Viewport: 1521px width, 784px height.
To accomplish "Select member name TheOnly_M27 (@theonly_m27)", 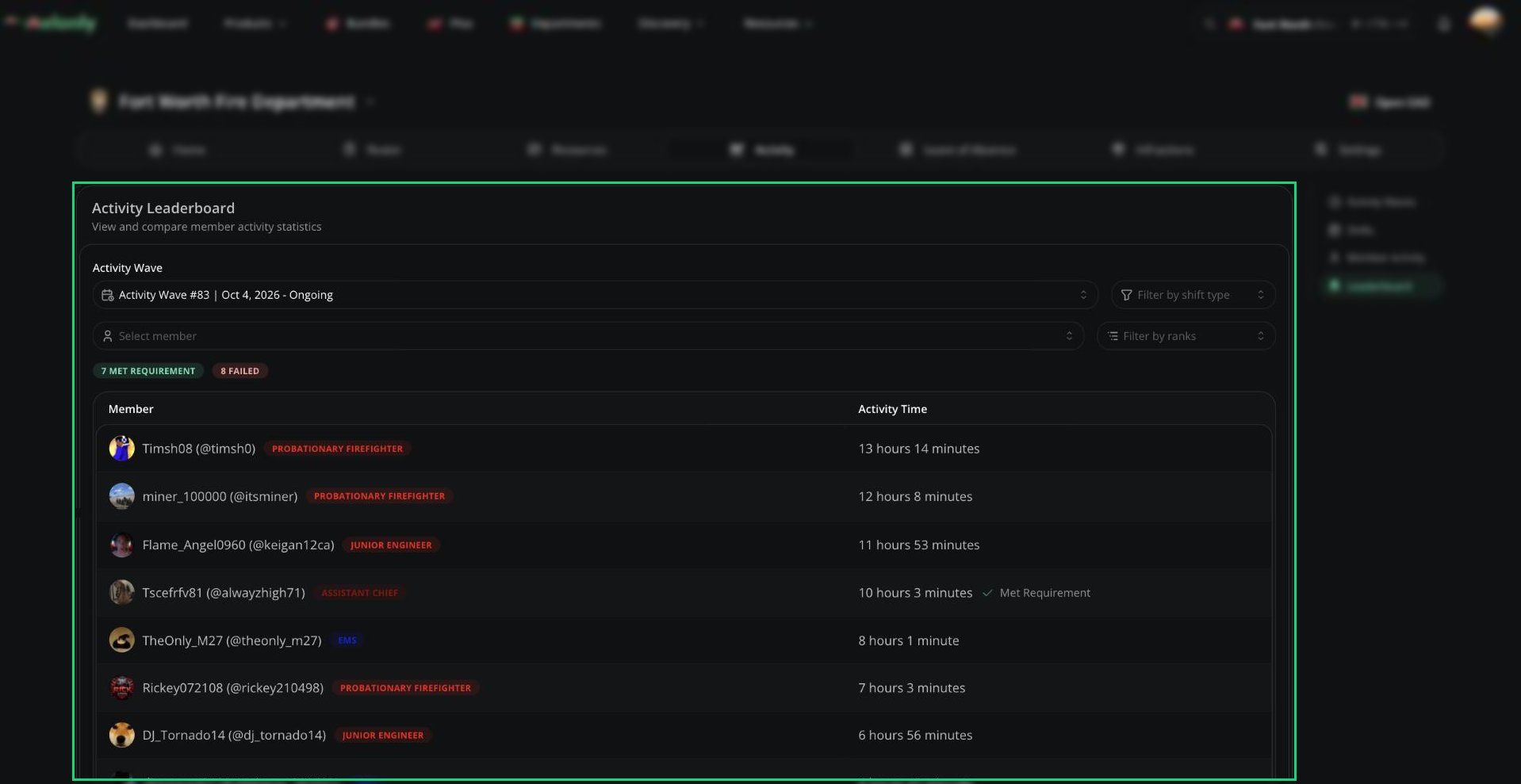I will click(232, 641).
